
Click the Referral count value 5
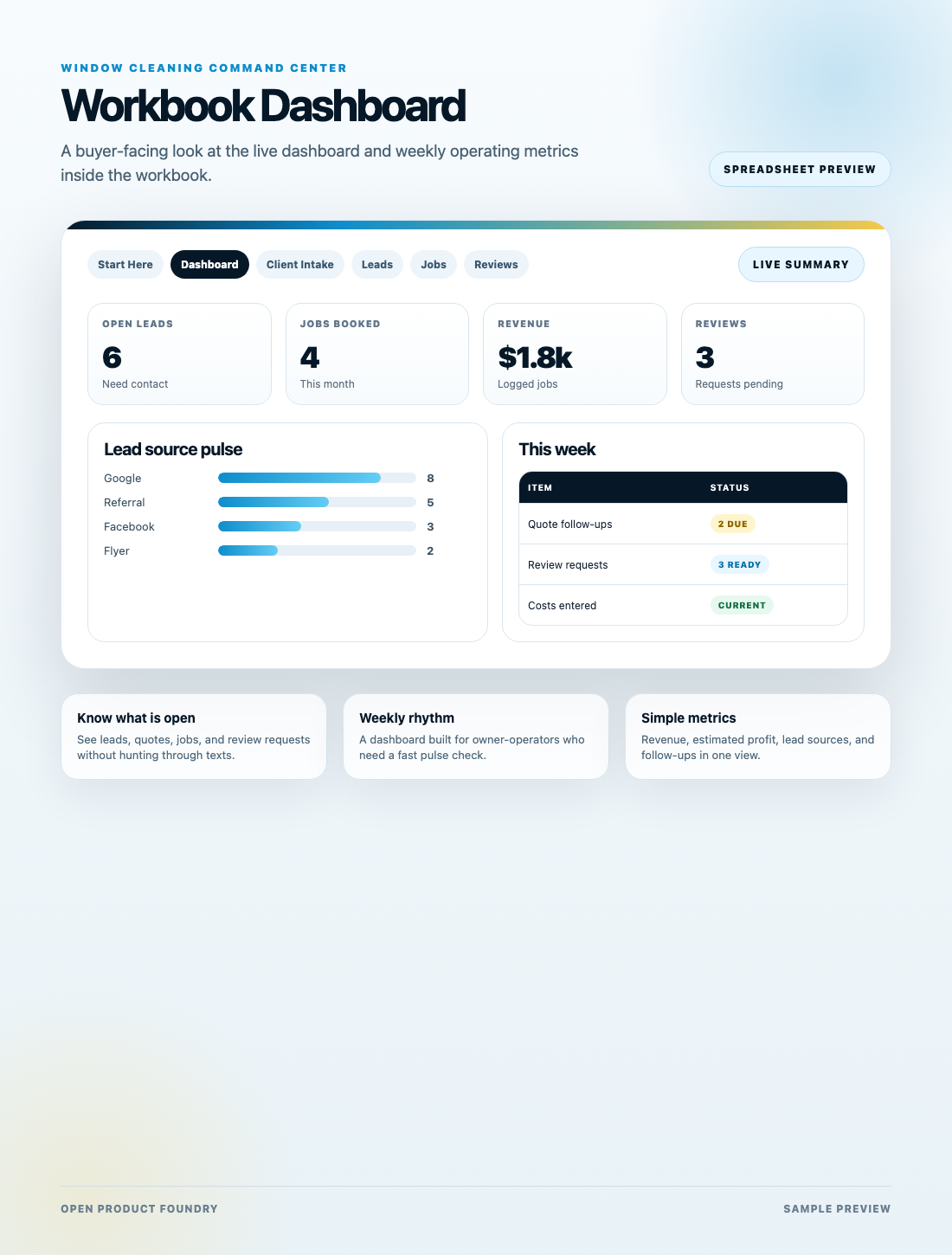[x=430, y=502]
